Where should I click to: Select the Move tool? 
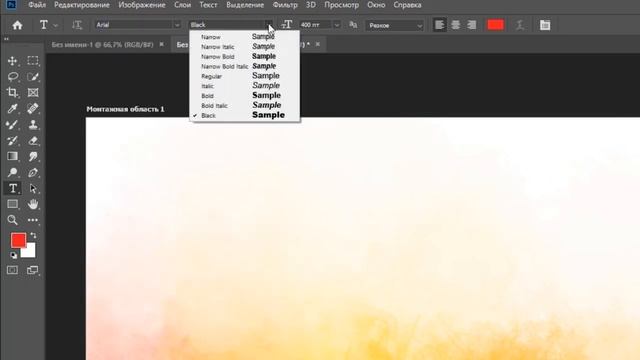pyautogui.click(x=12, y=61)
